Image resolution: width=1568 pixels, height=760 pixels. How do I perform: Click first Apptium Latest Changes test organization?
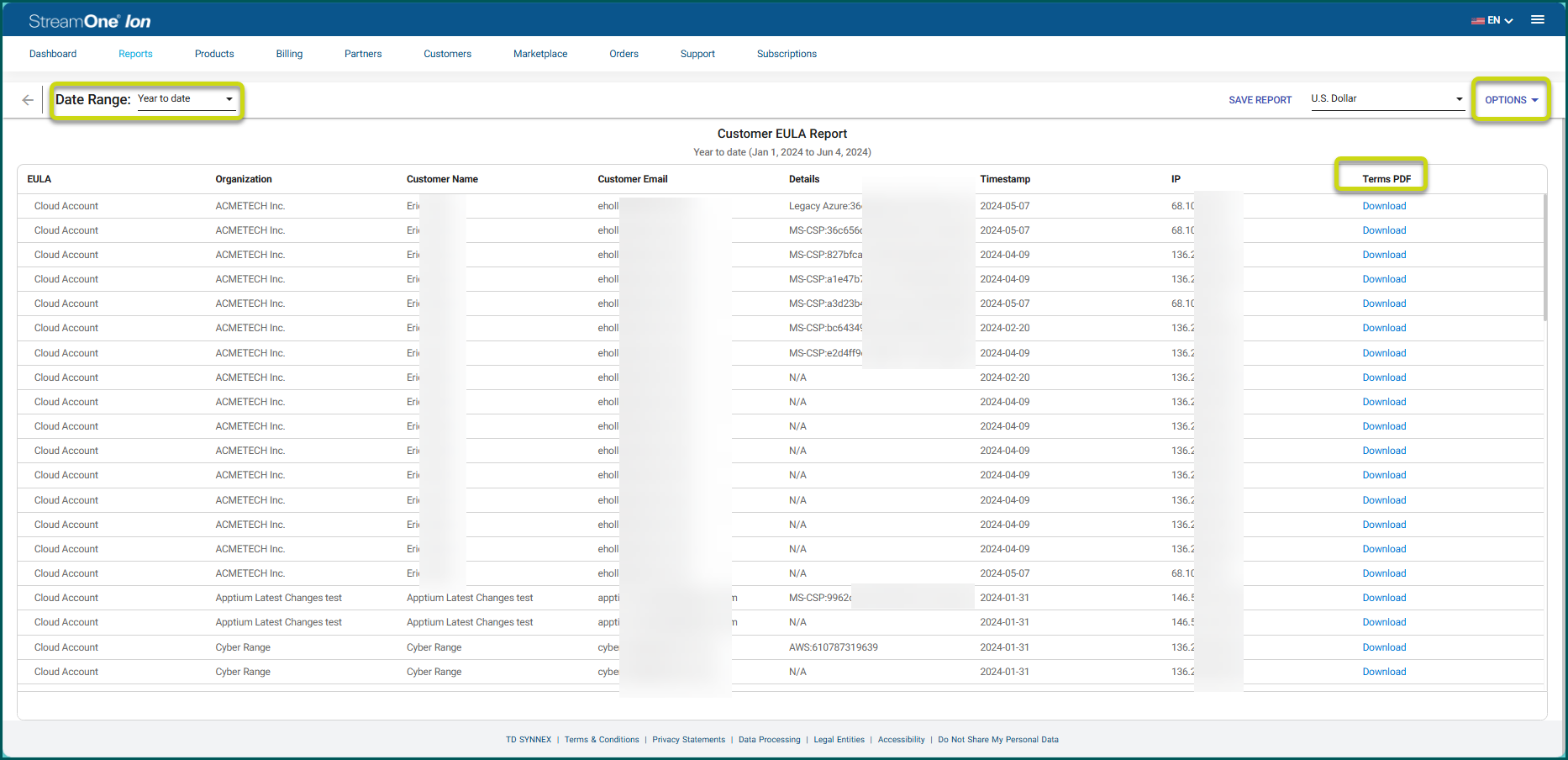(x=278, y=598)
